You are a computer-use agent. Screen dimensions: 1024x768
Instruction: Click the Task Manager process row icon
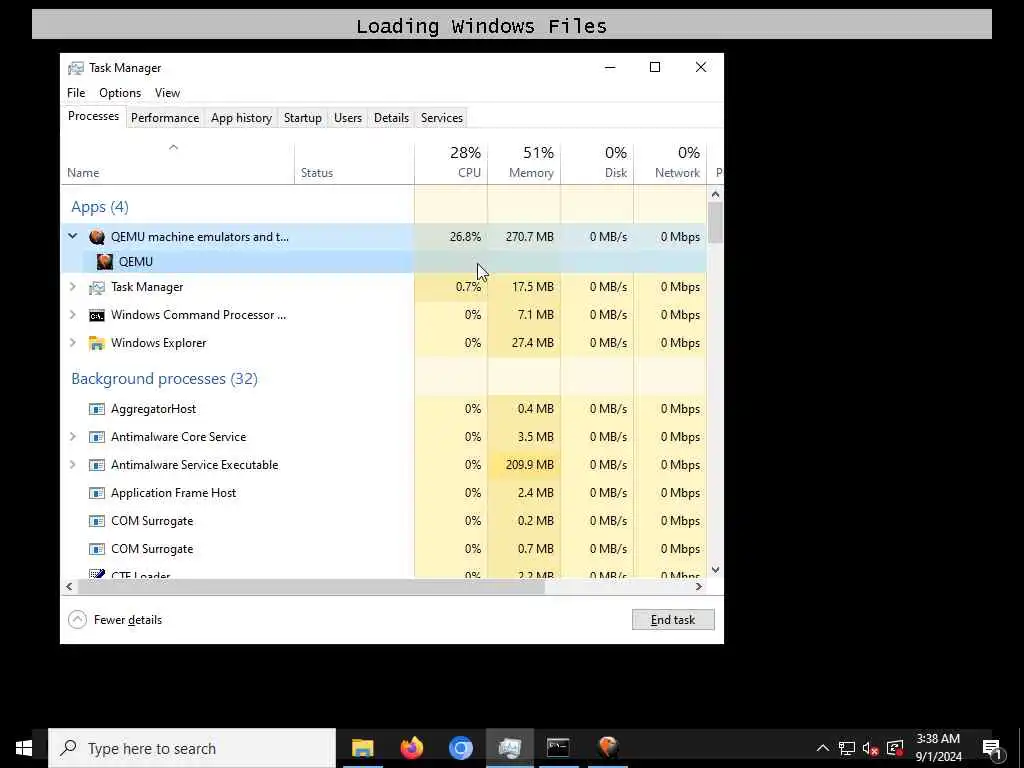click(97, 287)
